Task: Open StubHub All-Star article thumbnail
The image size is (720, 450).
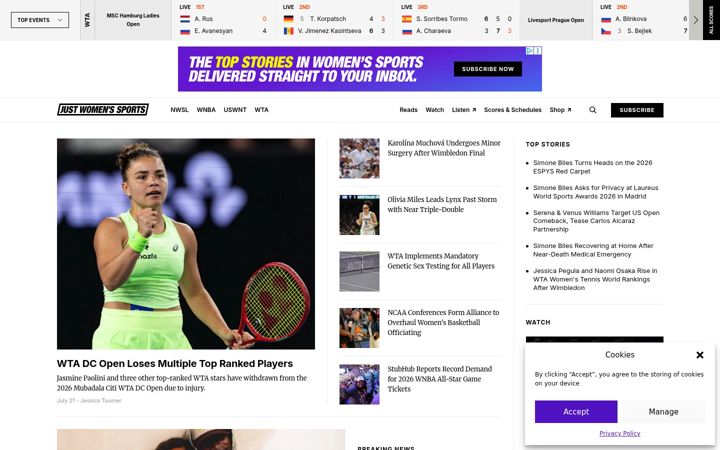Action: click(x=360, y=384)
